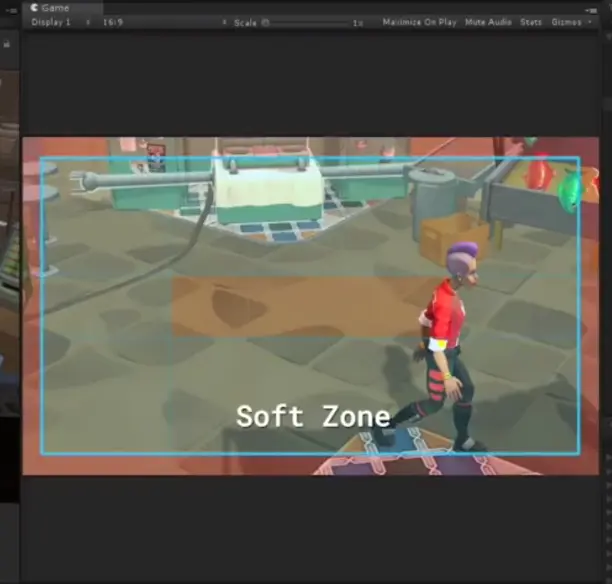Image resolution: width=612 pixels, height=584 pixels.
Task: Click the 1x scale value
Action: tap(358, 23)
